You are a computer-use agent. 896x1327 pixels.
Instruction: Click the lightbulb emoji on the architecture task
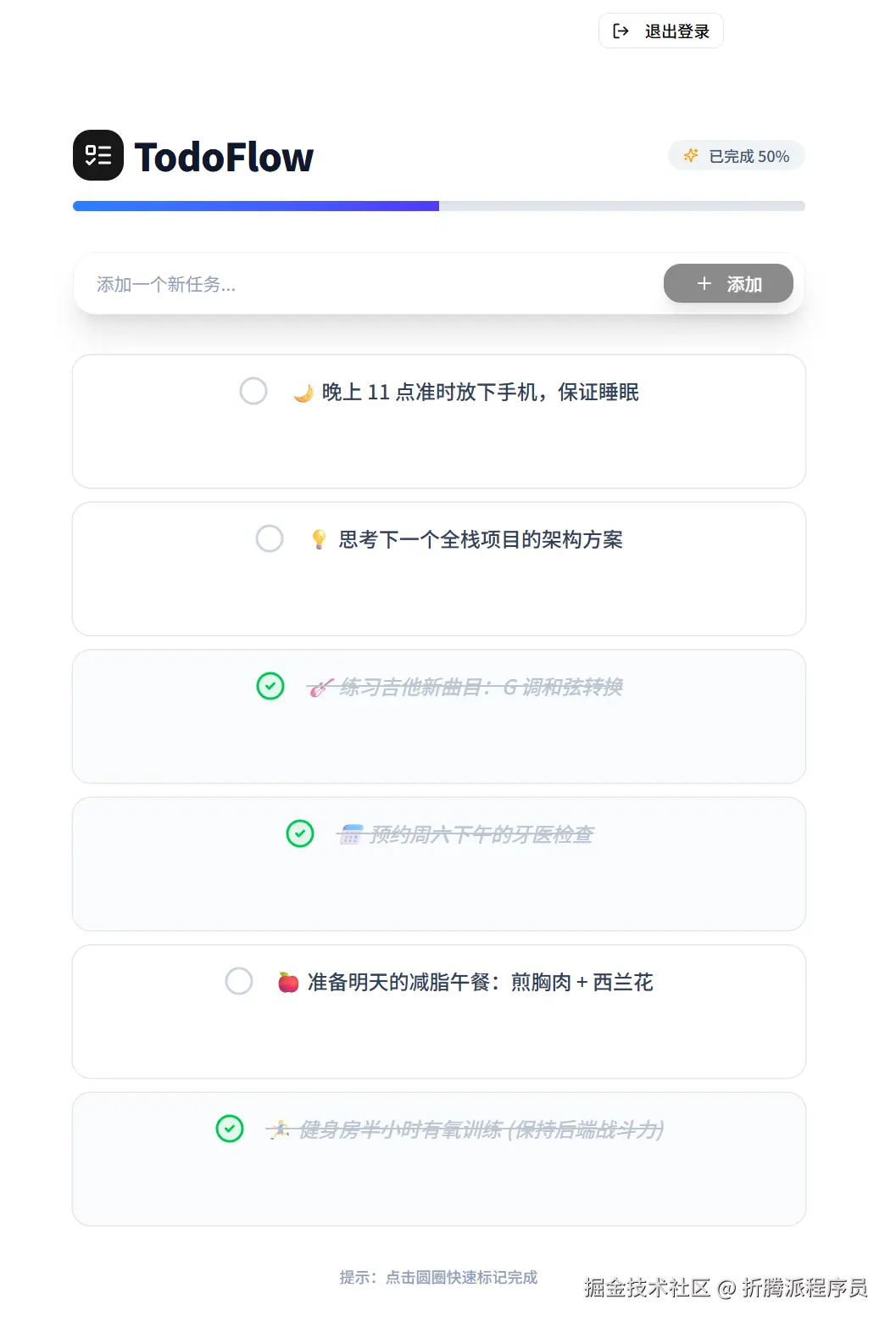click(319, 540)
